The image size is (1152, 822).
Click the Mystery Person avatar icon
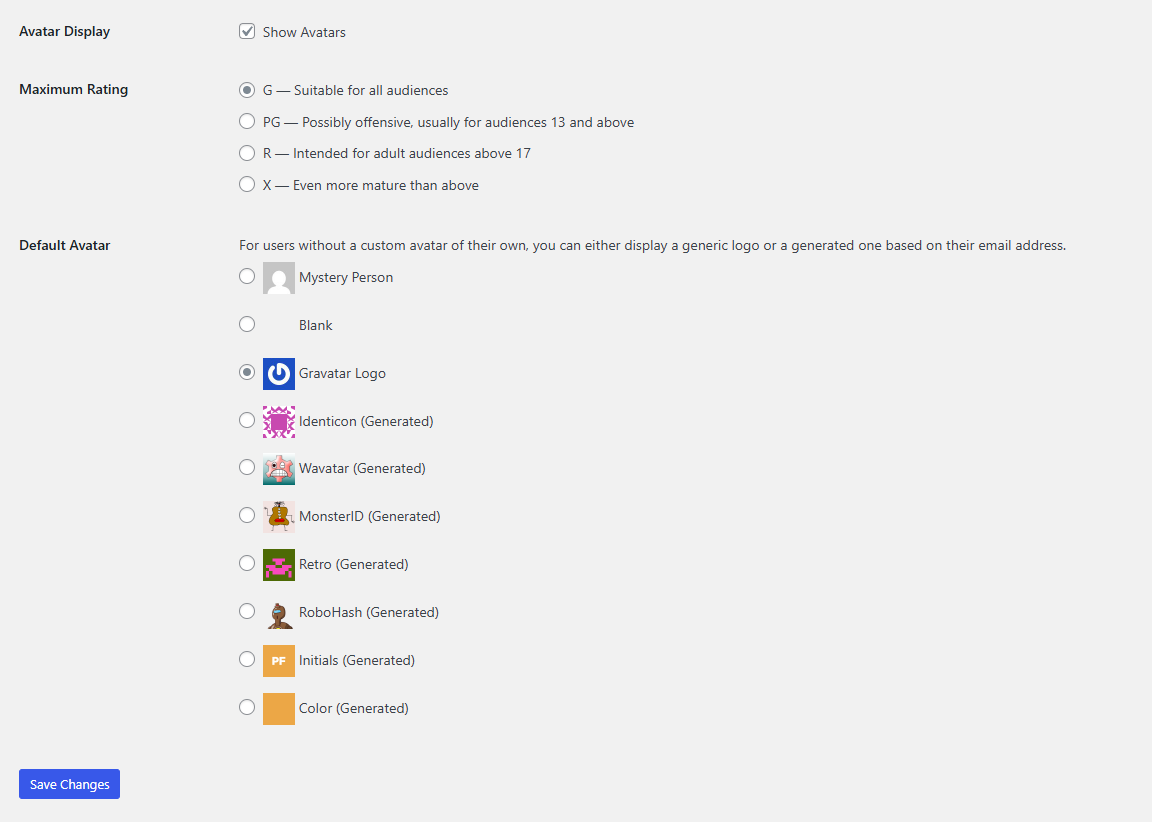[x=278, y=278]
